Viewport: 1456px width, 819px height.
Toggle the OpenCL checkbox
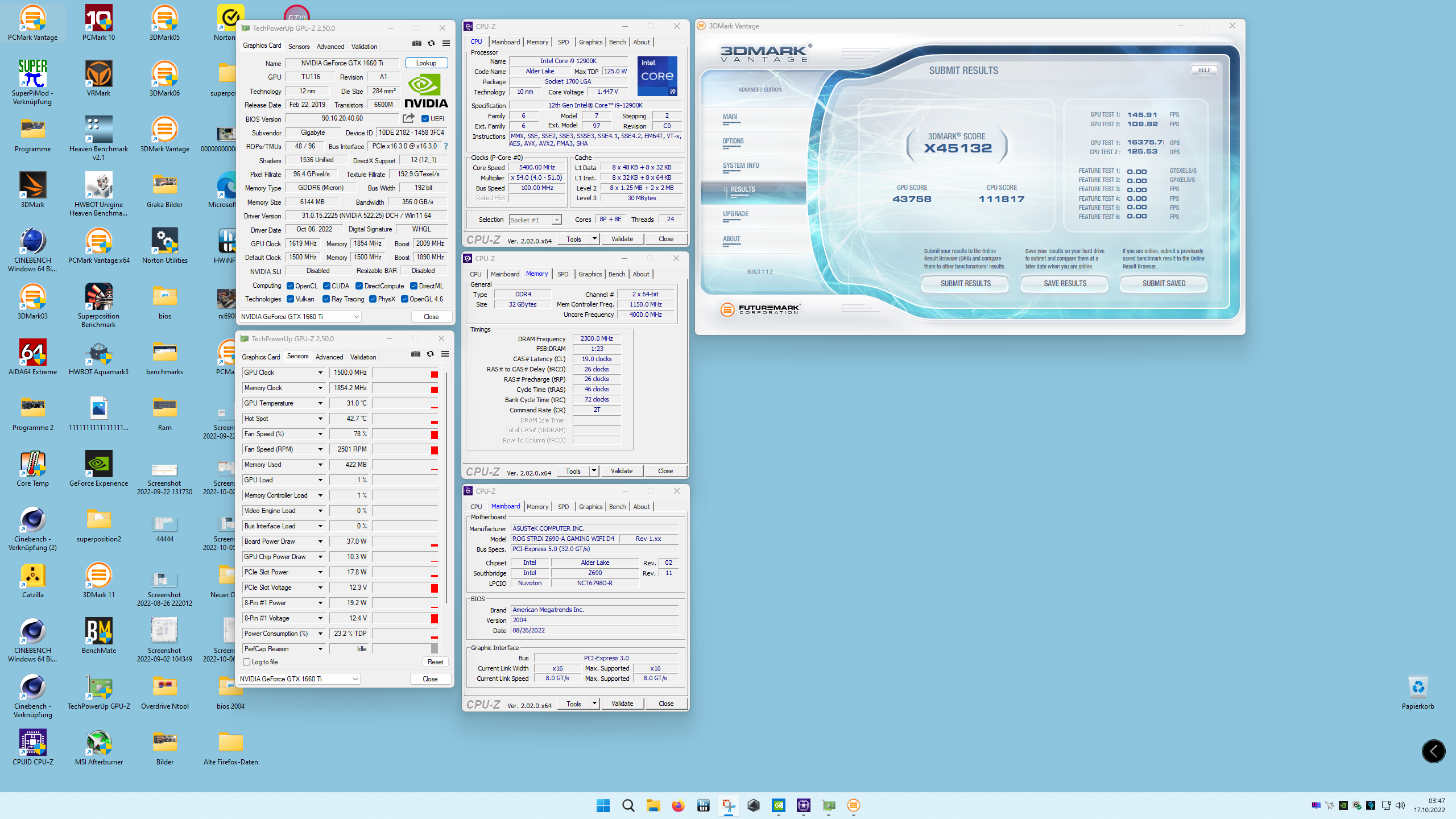click(290, 286)
